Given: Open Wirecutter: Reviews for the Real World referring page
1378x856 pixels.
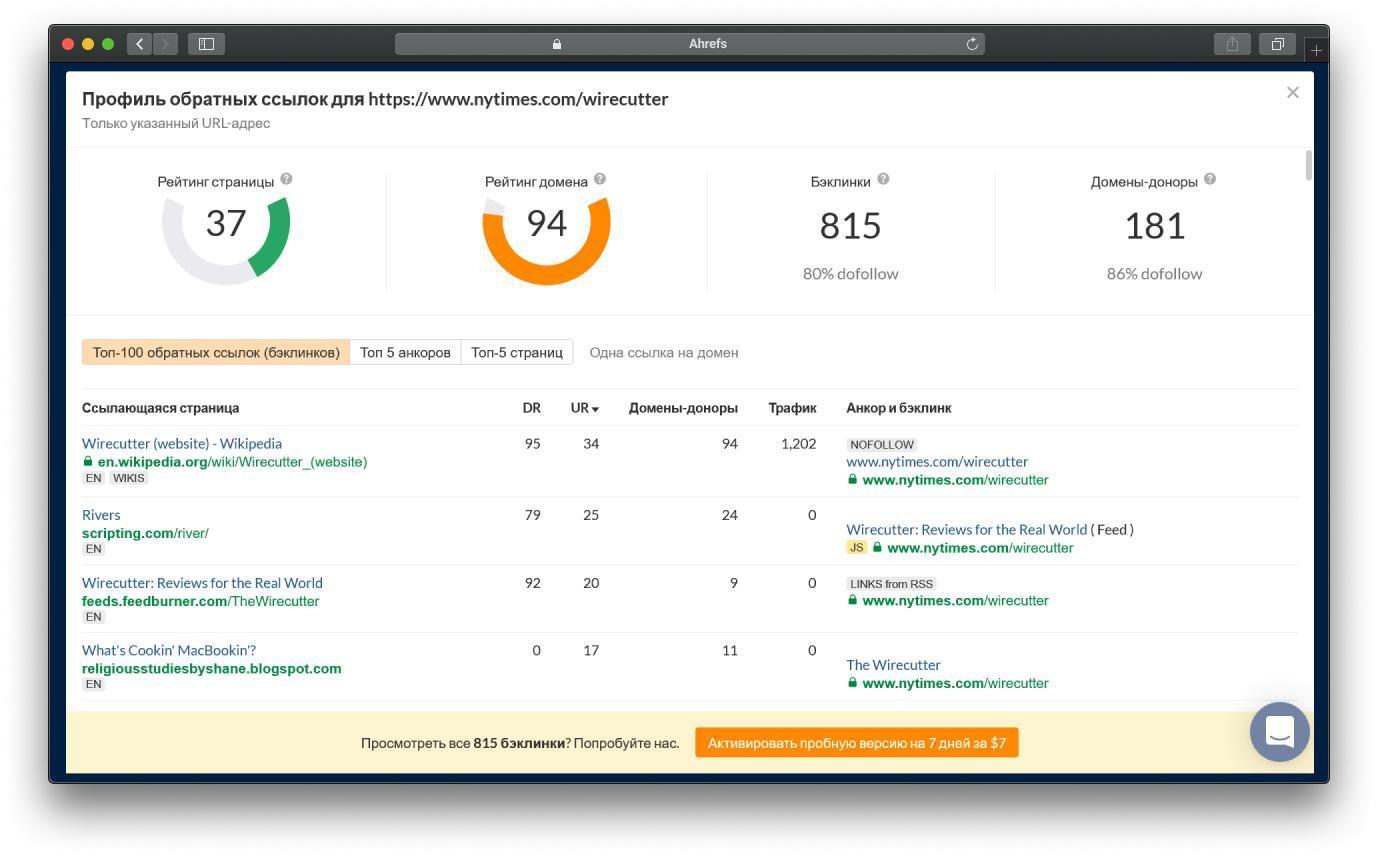Looking at the screenshot, I should click(x=202, y=583).
